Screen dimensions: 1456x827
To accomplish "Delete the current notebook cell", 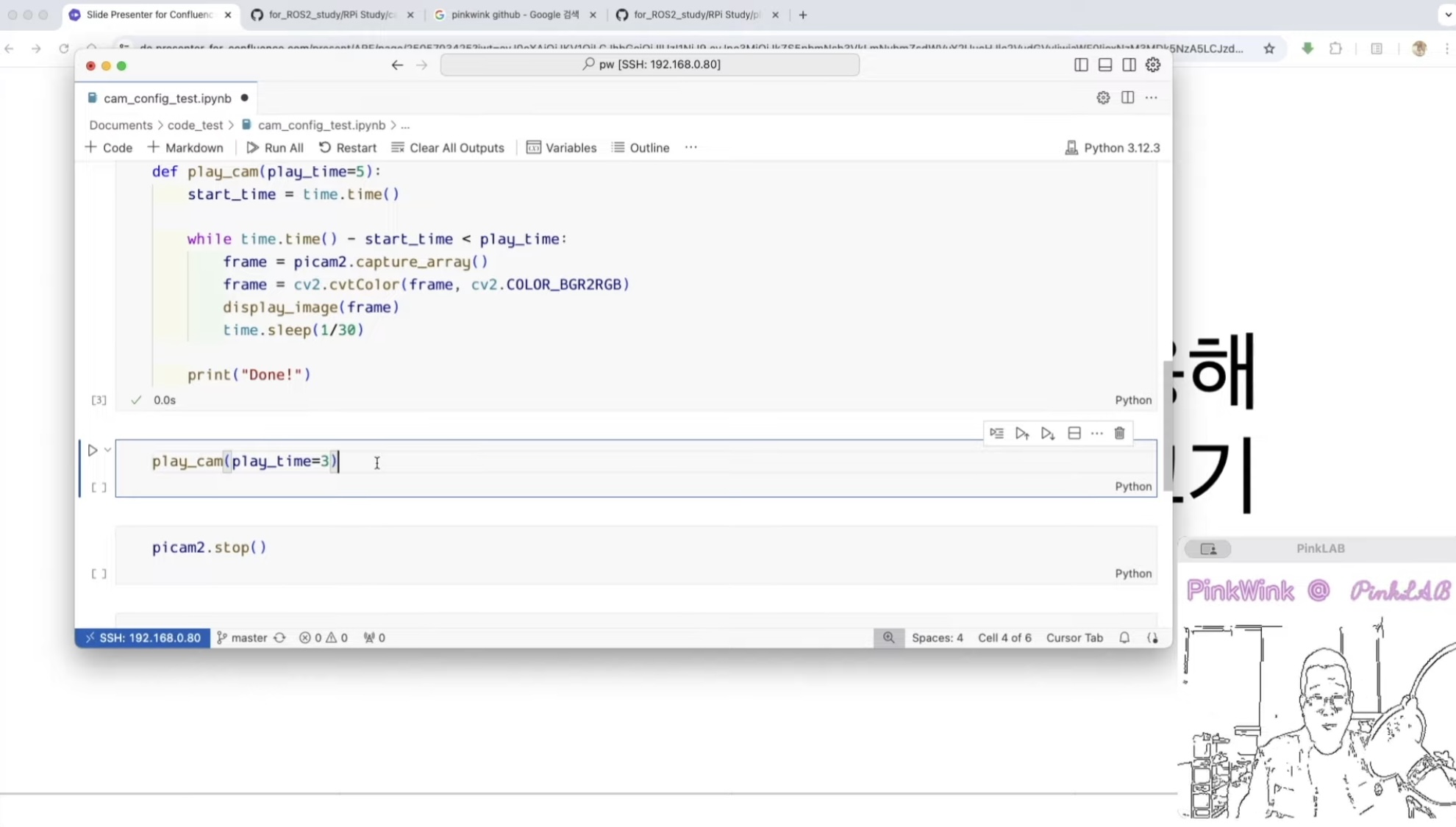I will tap(1119, 434).
